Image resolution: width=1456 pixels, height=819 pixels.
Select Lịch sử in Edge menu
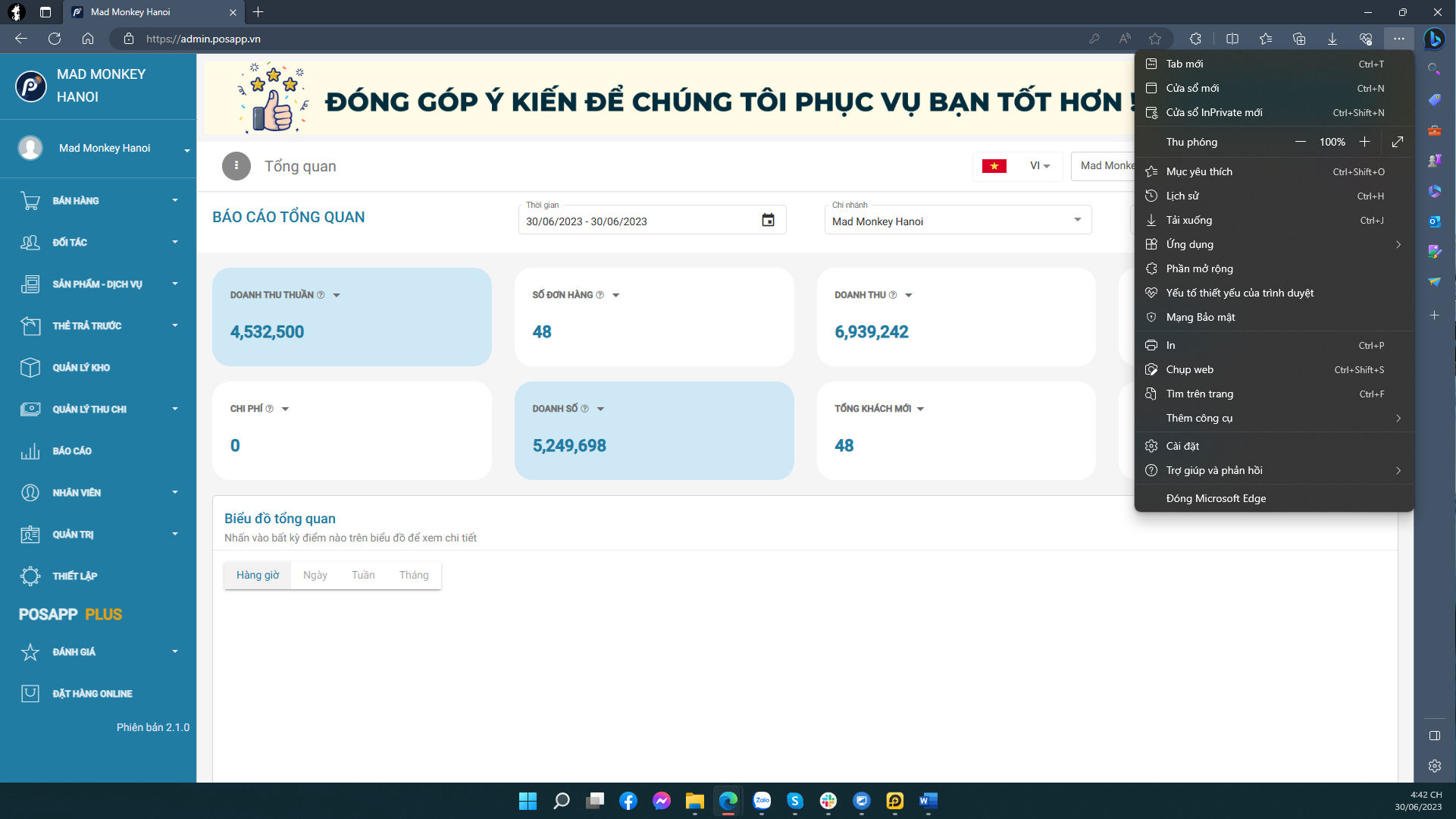click(x=1182, y=196)
